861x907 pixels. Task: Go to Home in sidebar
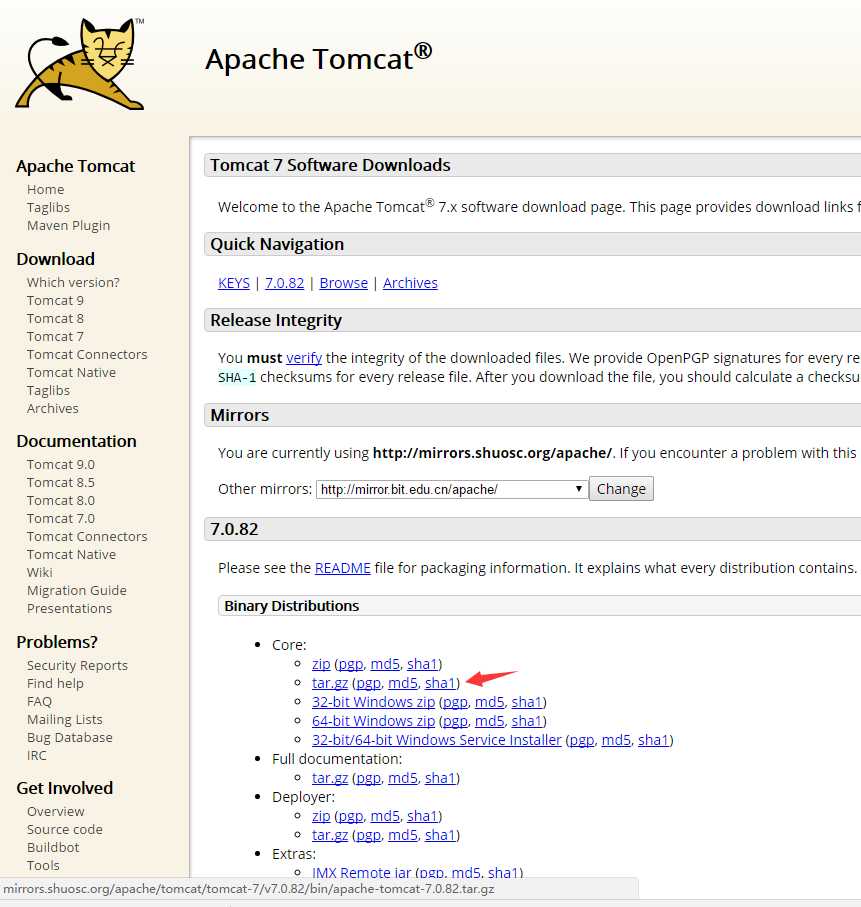46,190
